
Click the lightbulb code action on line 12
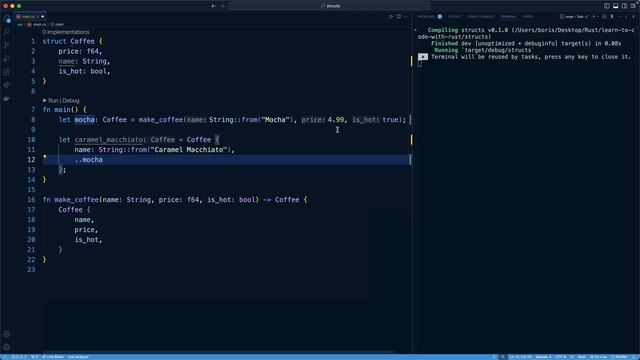(45, 156)
